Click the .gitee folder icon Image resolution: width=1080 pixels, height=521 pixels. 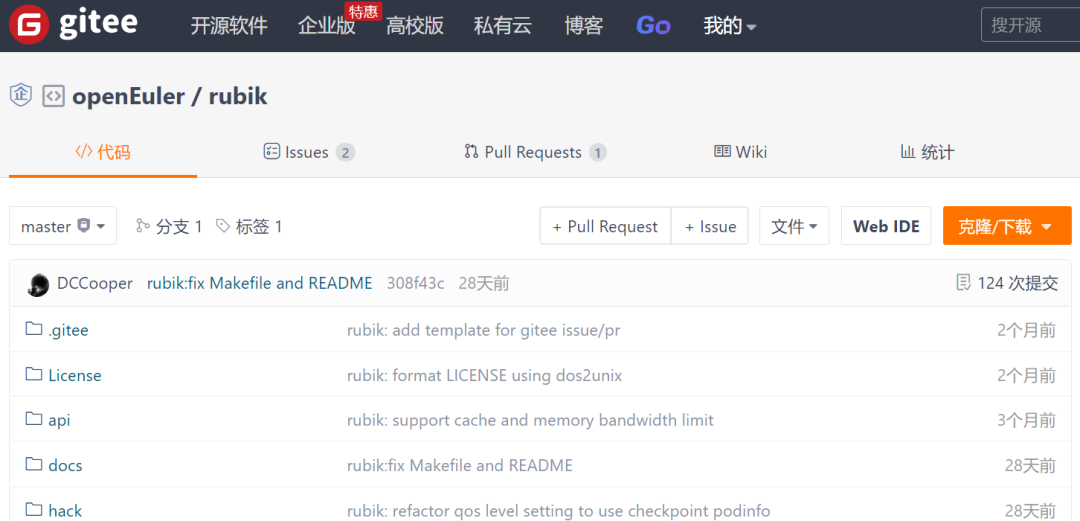point(34,329)
